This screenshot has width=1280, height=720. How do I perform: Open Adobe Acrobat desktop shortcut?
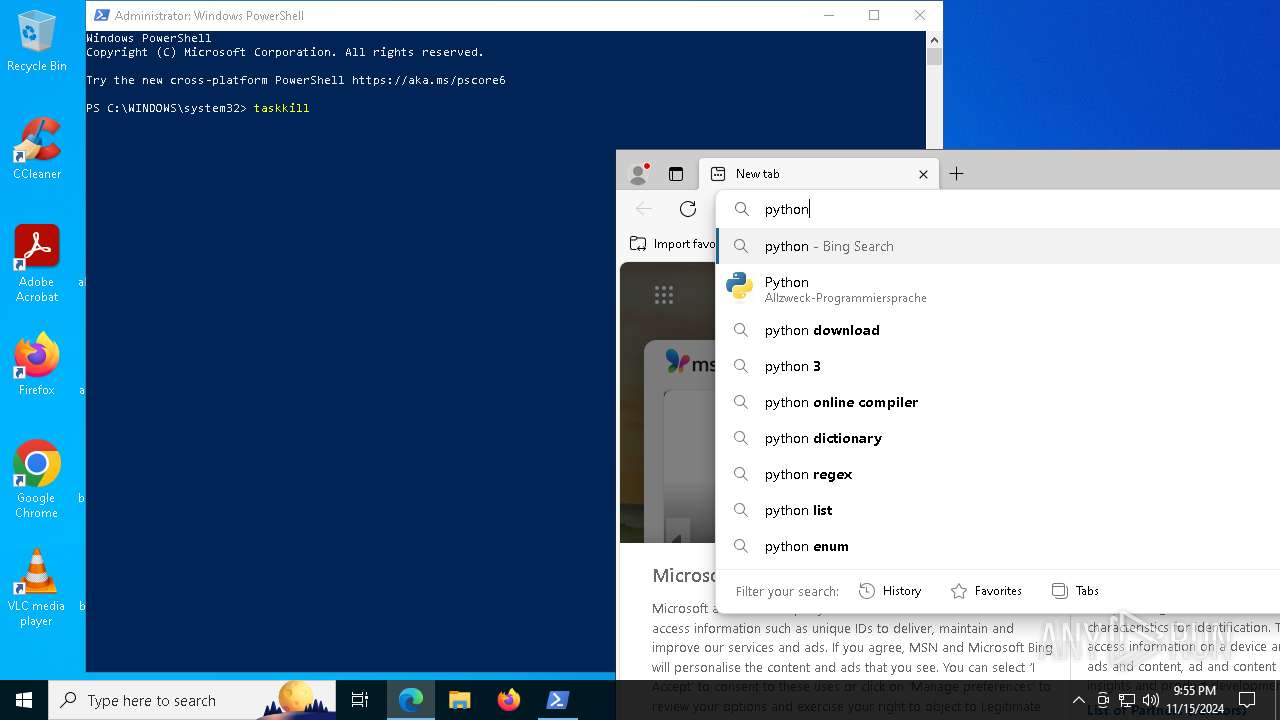[37, 263]
